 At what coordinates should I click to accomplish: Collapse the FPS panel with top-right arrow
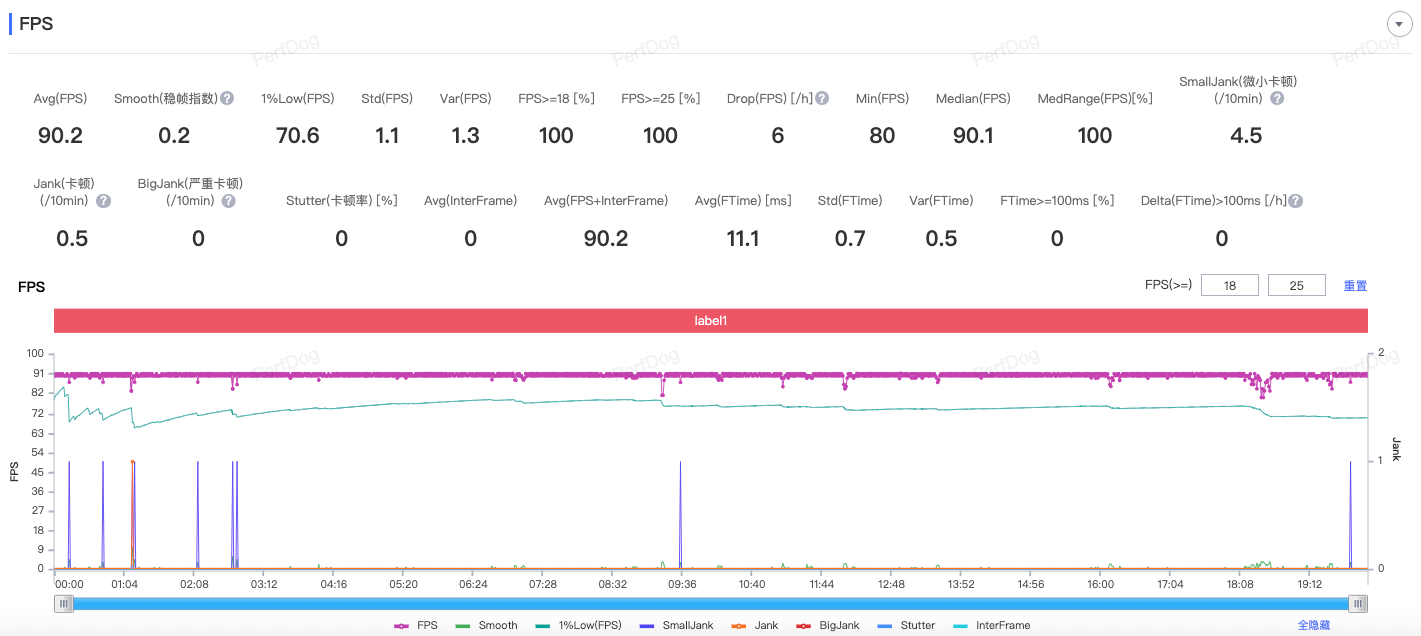tap(1398, 25)
